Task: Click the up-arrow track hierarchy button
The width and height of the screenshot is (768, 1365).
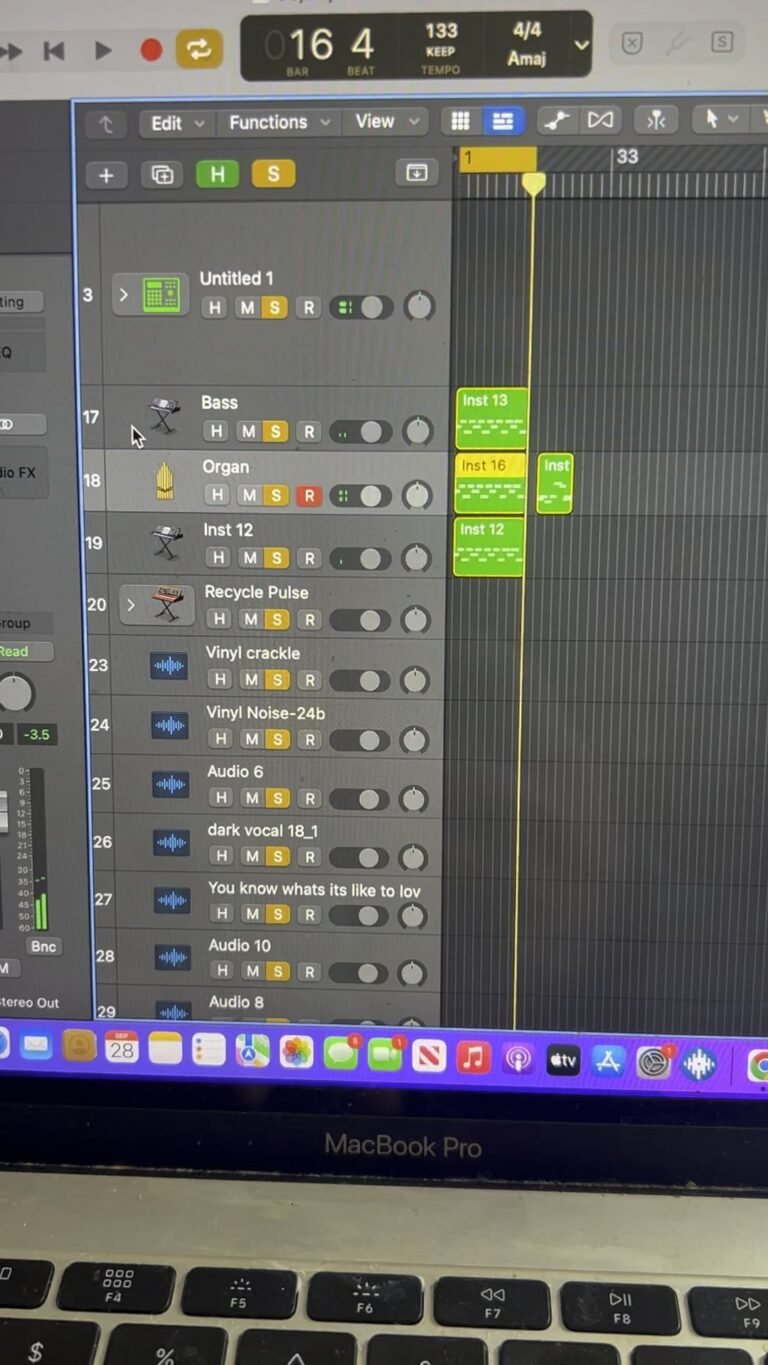Action: [x=106, y=124]
